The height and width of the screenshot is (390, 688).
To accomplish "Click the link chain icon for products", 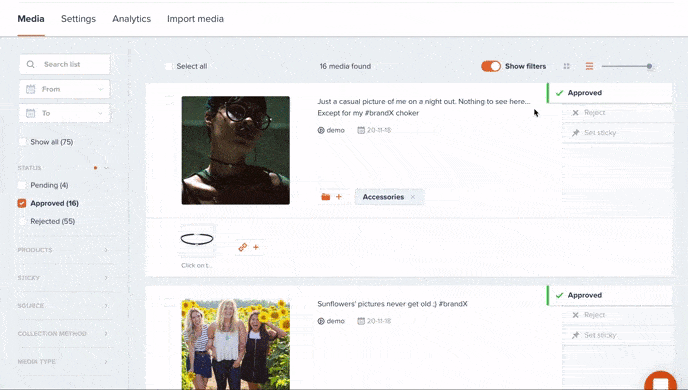I will coord(243,247).
